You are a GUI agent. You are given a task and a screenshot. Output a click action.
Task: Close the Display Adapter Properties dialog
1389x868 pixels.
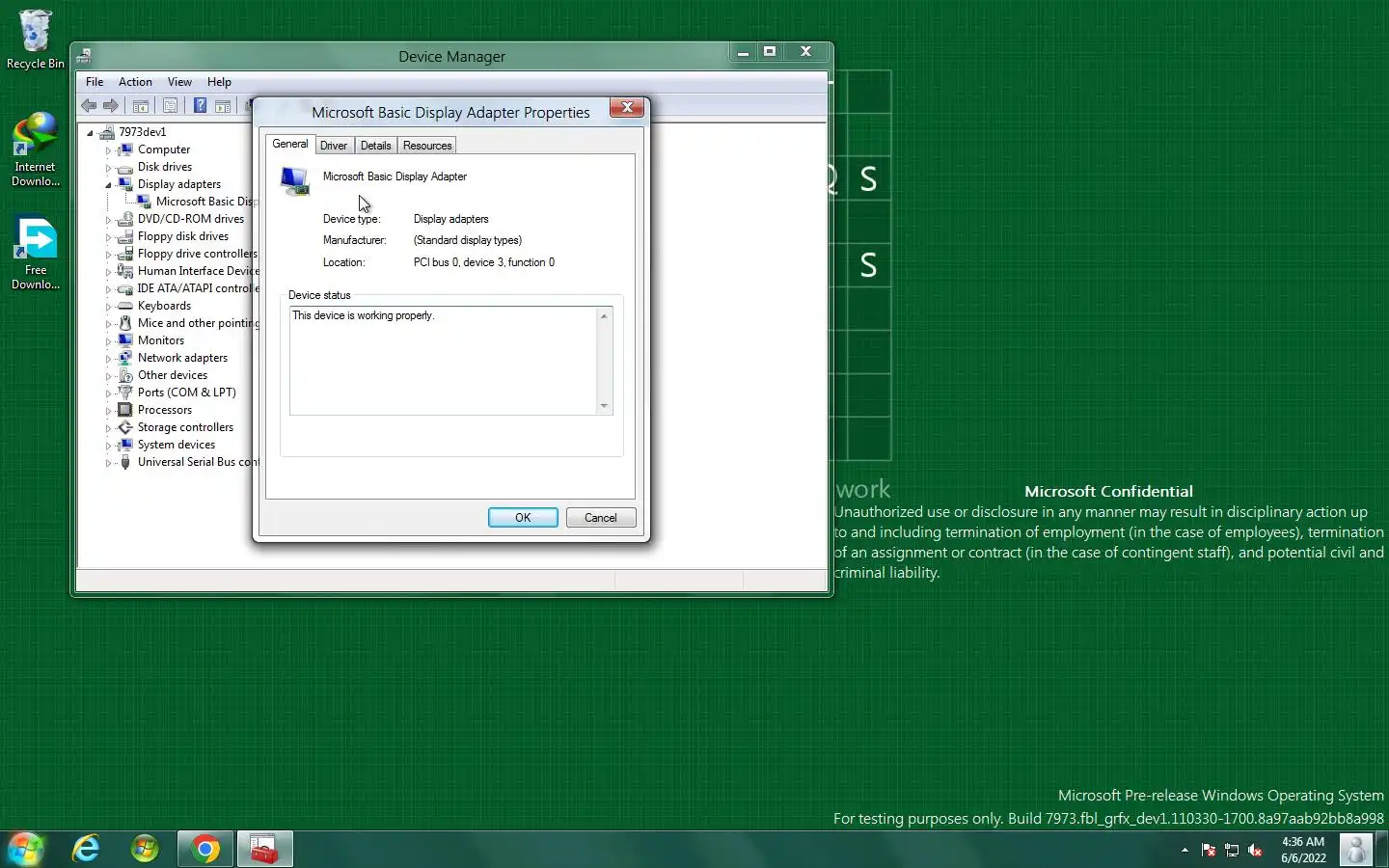pyautogui.click(x=627, y=107)
